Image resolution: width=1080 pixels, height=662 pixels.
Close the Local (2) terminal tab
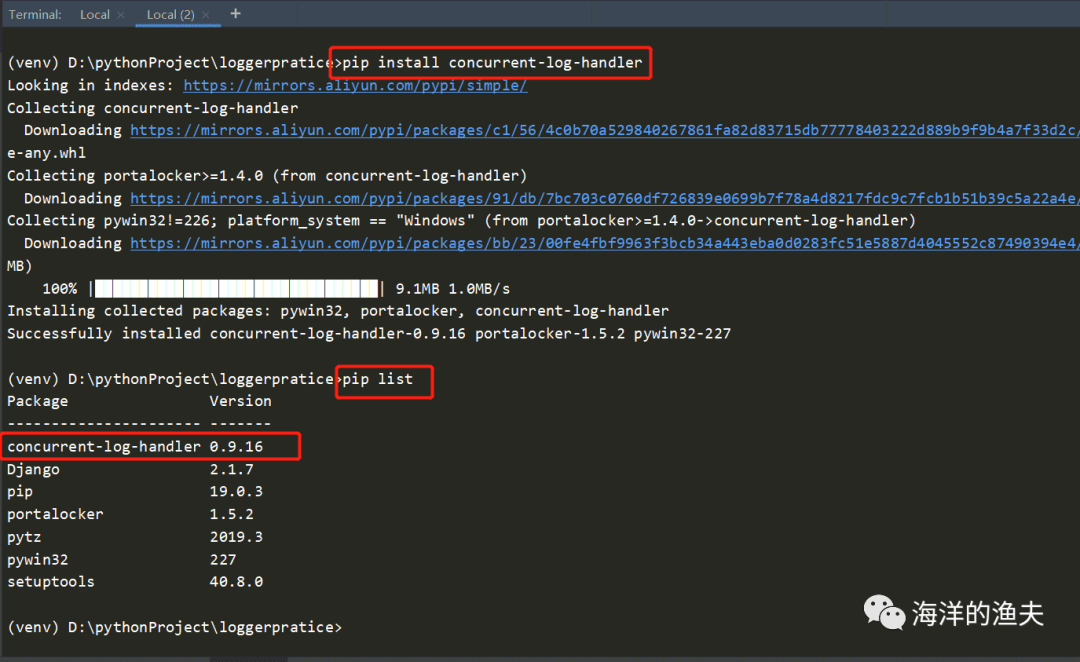(205, 15)
